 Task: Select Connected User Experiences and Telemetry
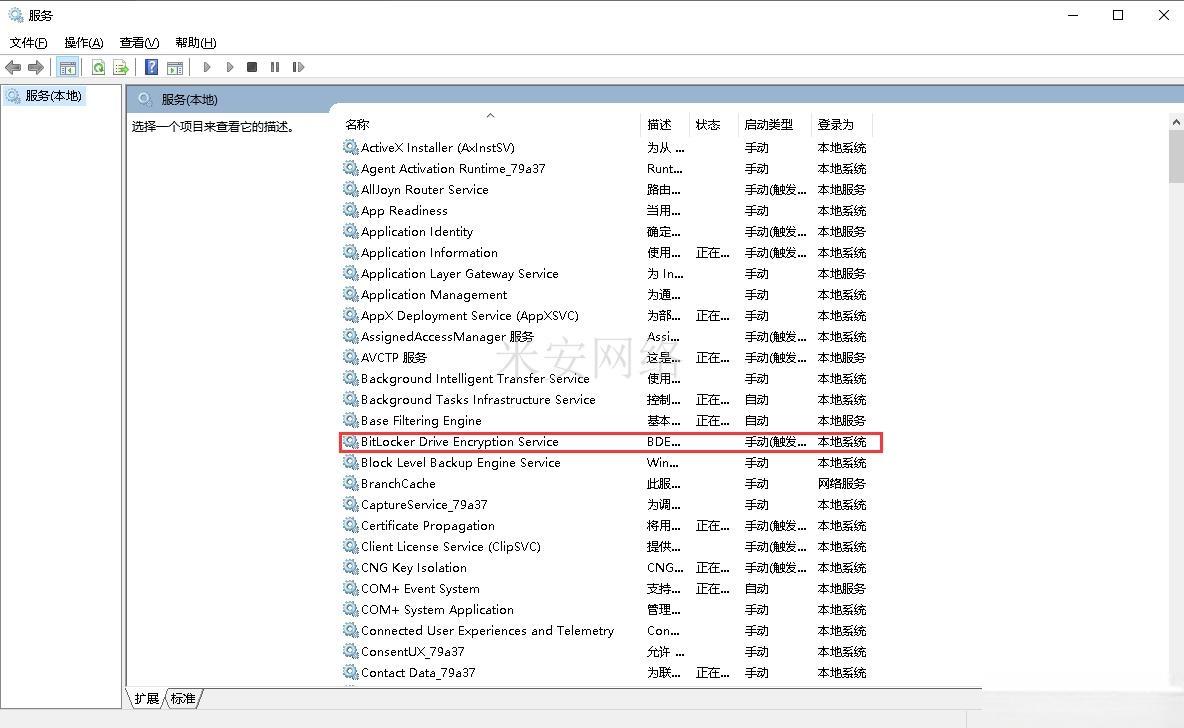pos(487,631)
